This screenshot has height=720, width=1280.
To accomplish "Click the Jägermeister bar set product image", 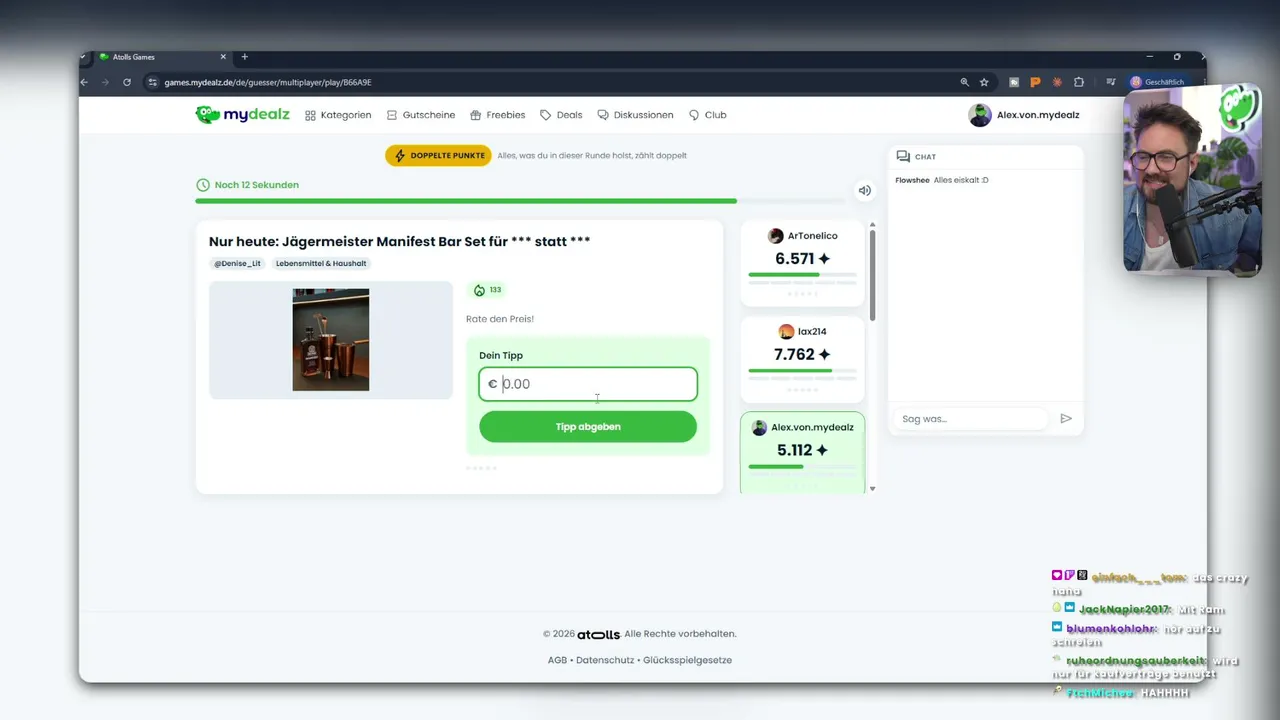I will [x=331, y=340].
